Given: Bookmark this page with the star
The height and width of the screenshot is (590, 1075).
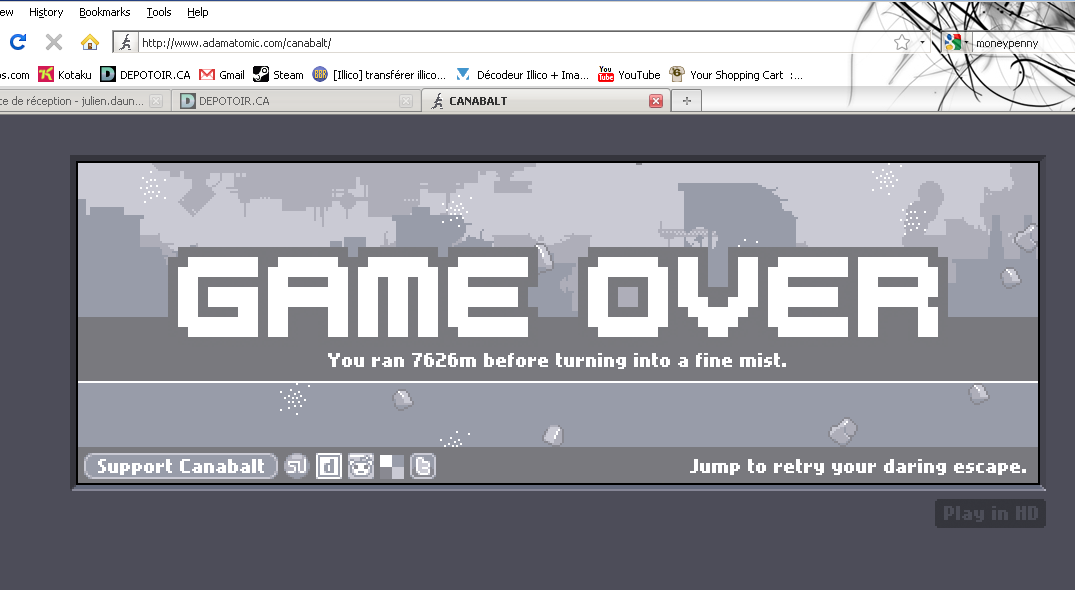Looking at the screenshot, I should coord(902,42).
